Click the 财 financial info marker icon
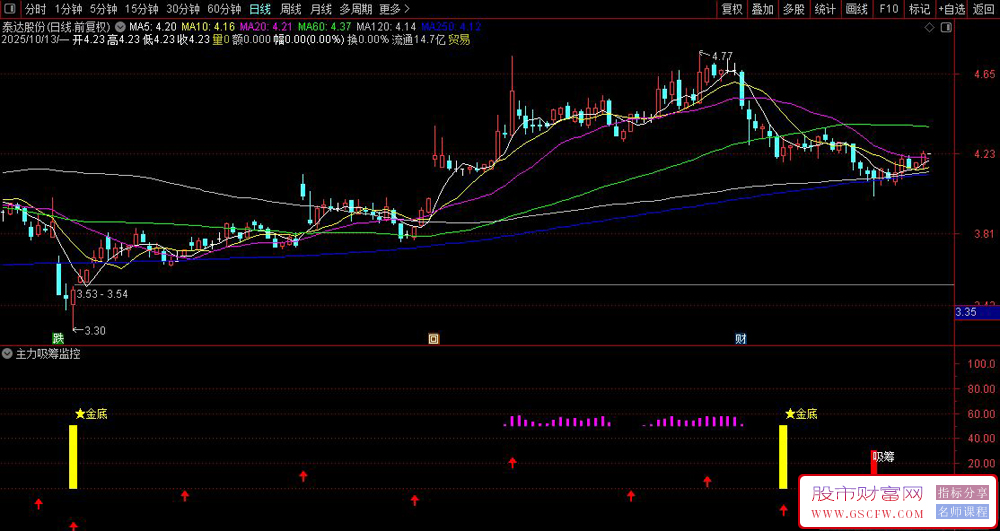The image size is (1000, 531). coord(740,338)
